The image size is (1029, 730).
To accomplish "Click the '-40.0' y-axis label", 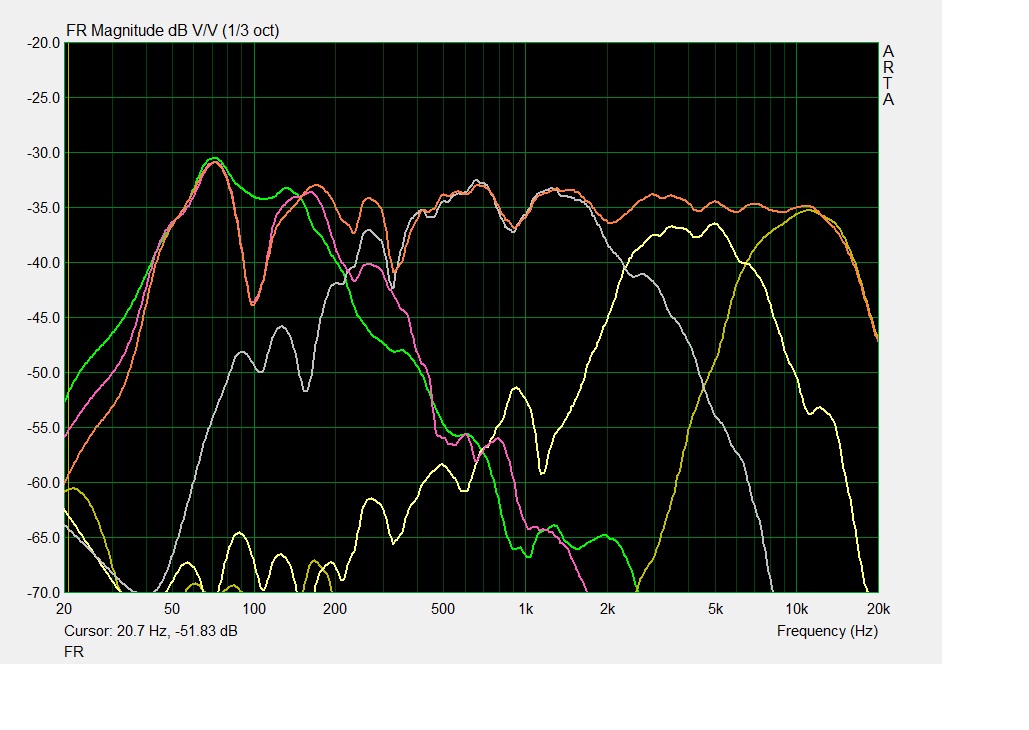I will tap(43, 263).
